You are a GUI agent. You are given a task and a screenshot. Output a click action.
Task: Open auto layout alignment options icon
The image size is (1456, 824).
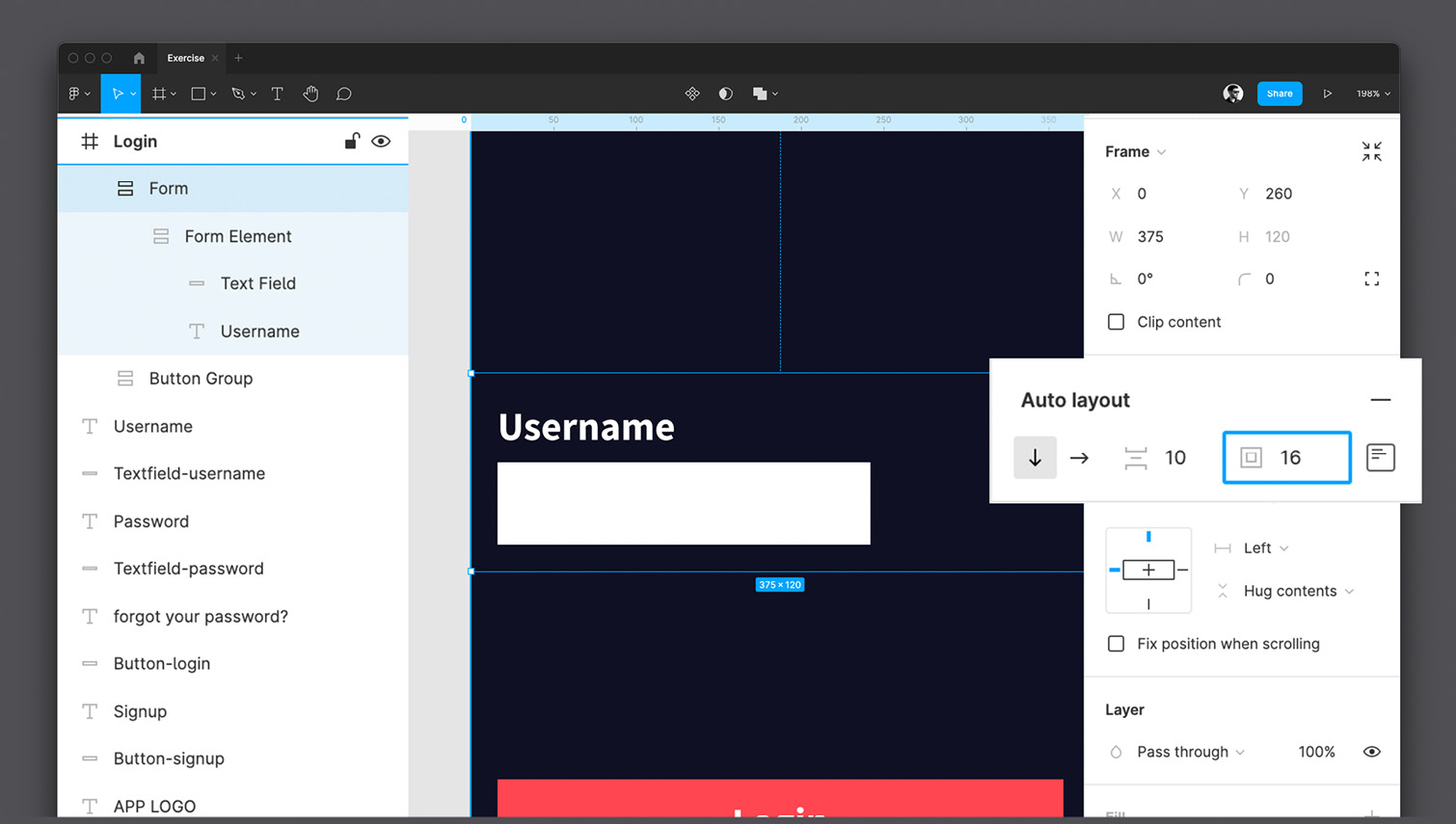1380,458
